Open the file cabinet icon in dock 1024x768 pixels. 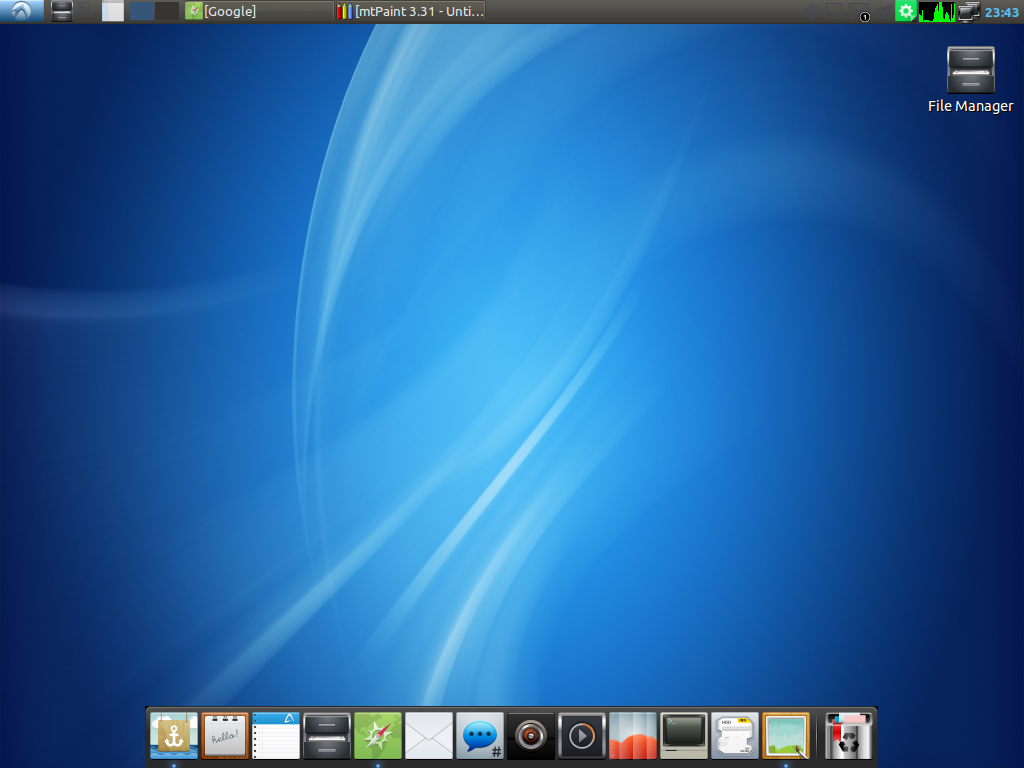pyautogui.click(x=327, y=736)
